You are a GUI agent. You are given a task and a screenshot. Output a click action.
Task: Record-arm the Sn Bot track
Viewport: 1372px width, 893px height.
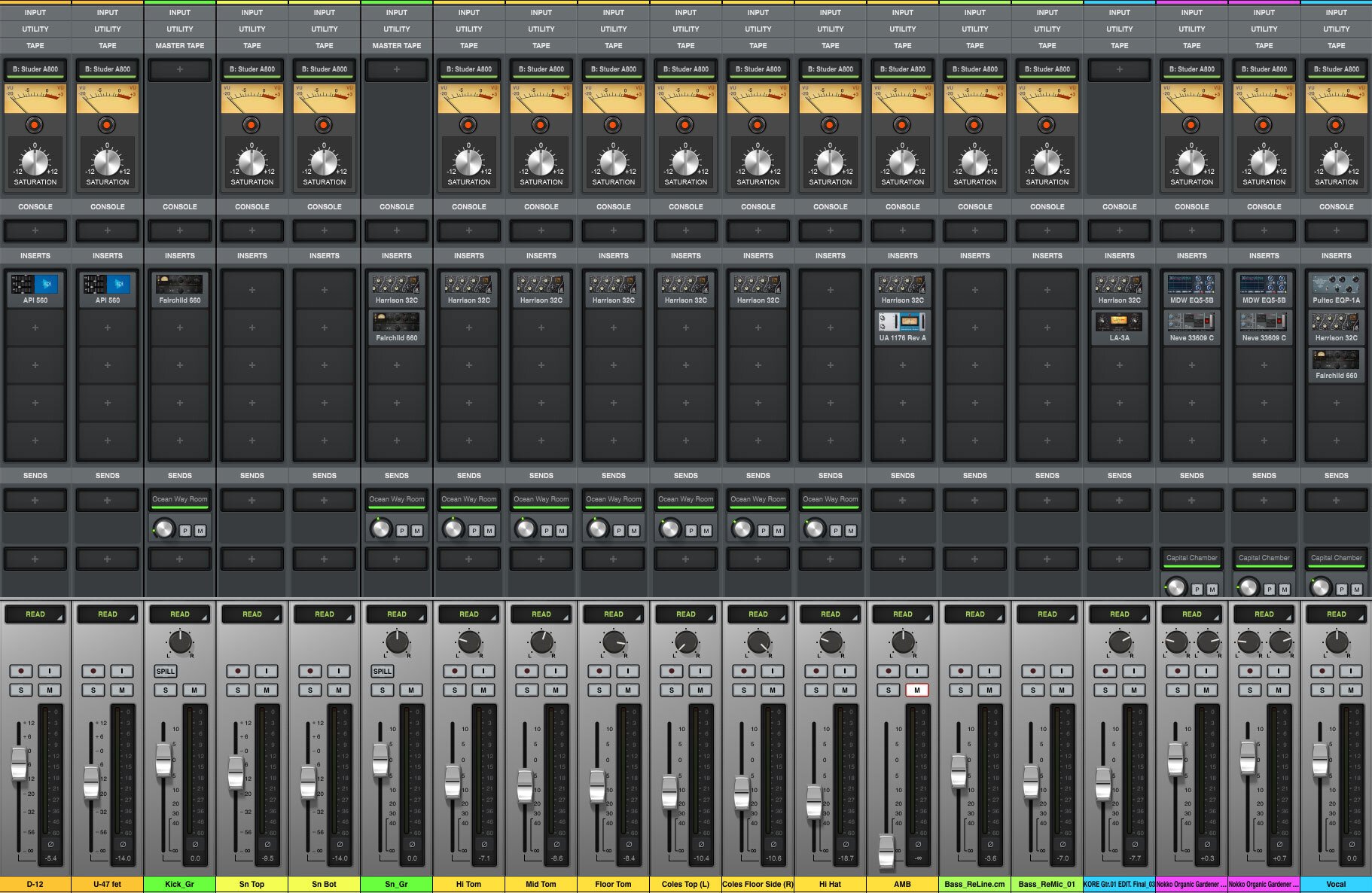click(310, 671)
